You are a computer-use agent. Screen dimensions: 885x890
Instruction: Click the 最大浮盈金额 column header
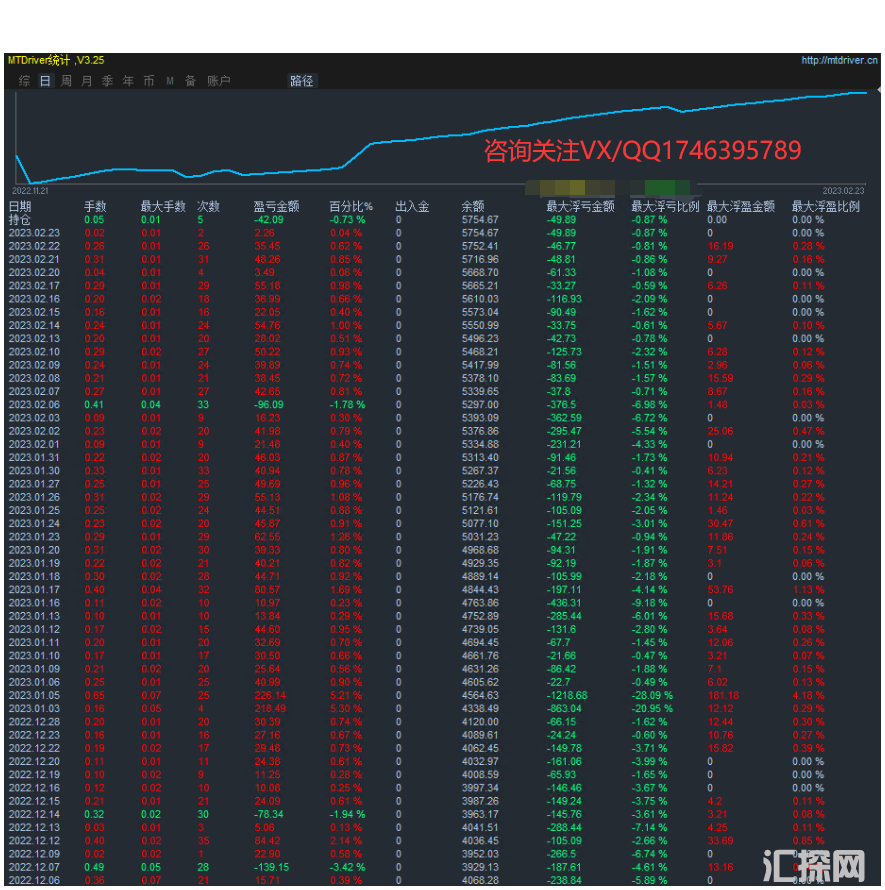coord(741,207)
